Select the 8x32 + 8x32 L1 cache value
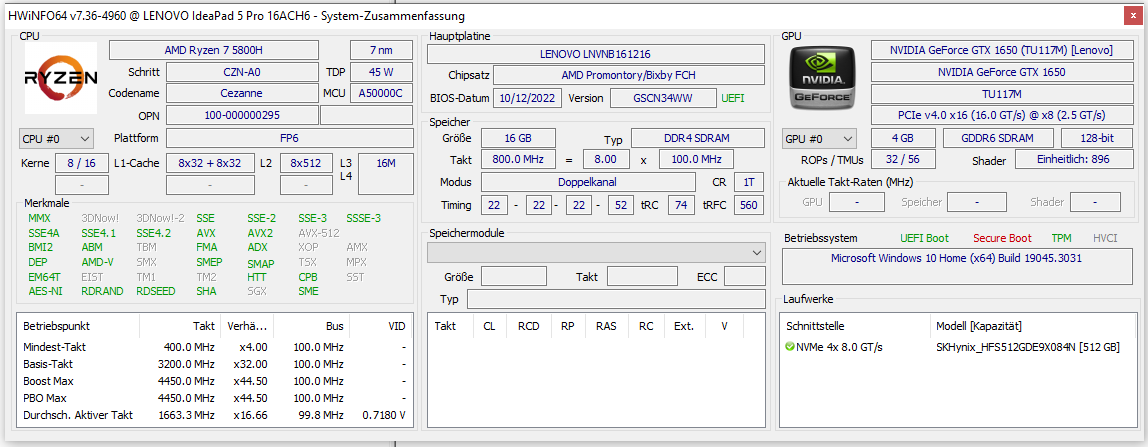Viewport: 1148px width, 447px height. pos(210,163)
